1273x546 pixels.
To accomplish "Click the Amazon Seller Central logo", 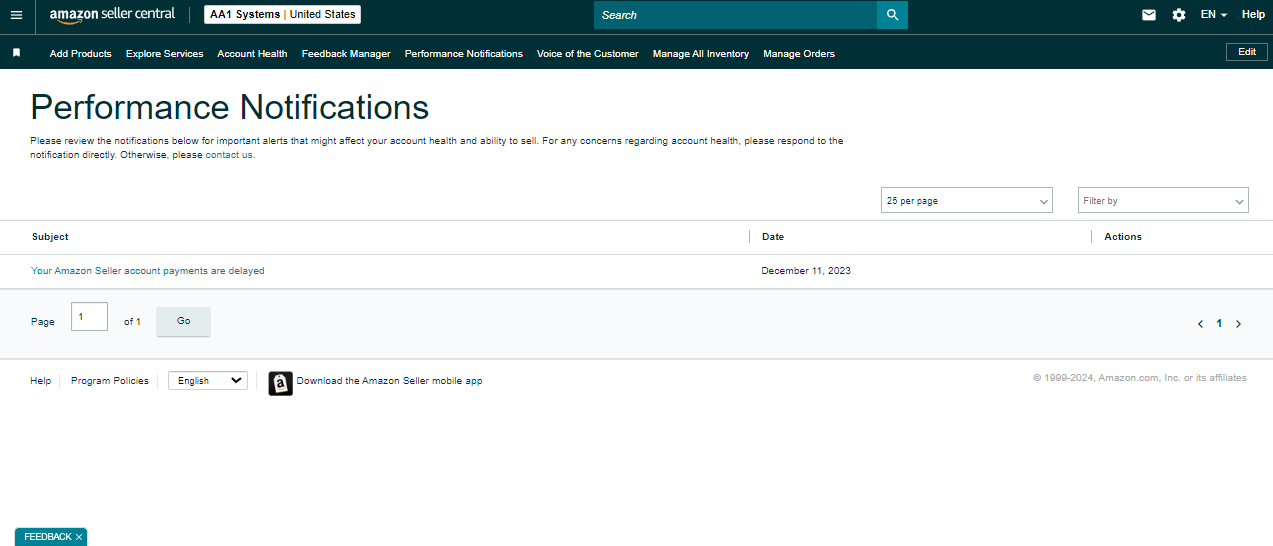I will 112,15.
